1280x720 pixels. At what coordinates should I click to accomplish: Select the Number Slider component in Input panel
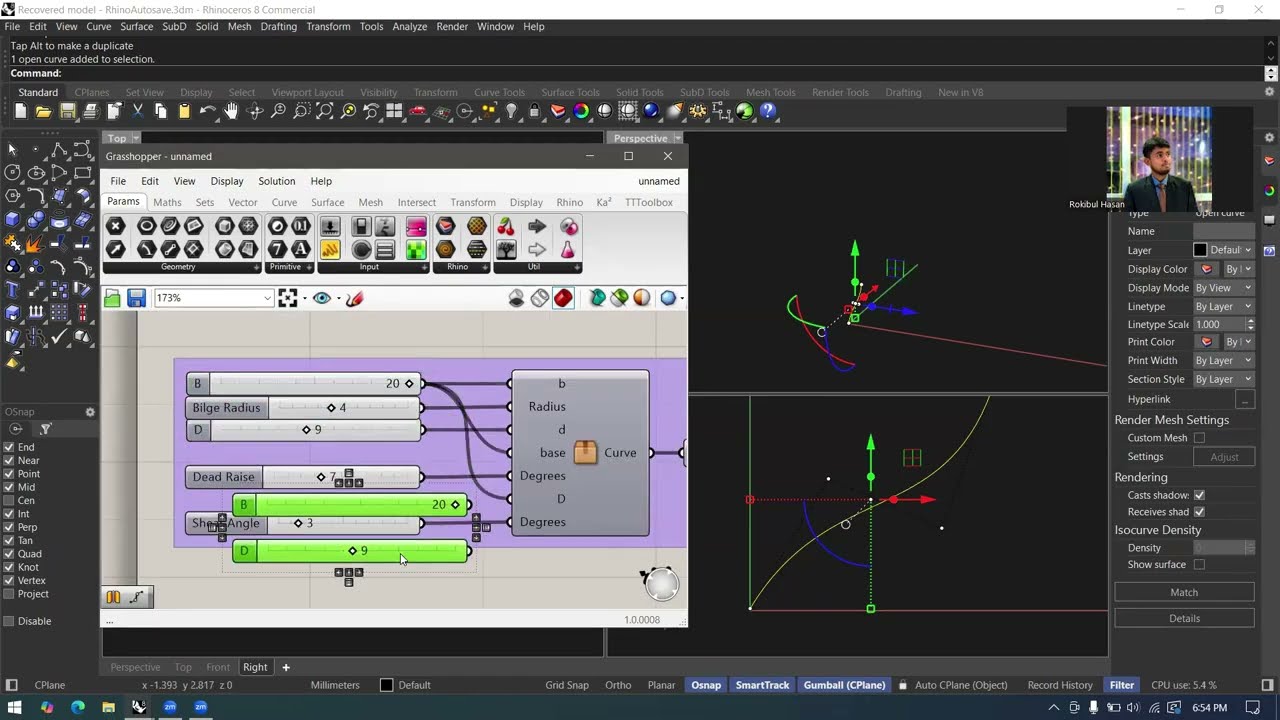[x=330, y=227]
